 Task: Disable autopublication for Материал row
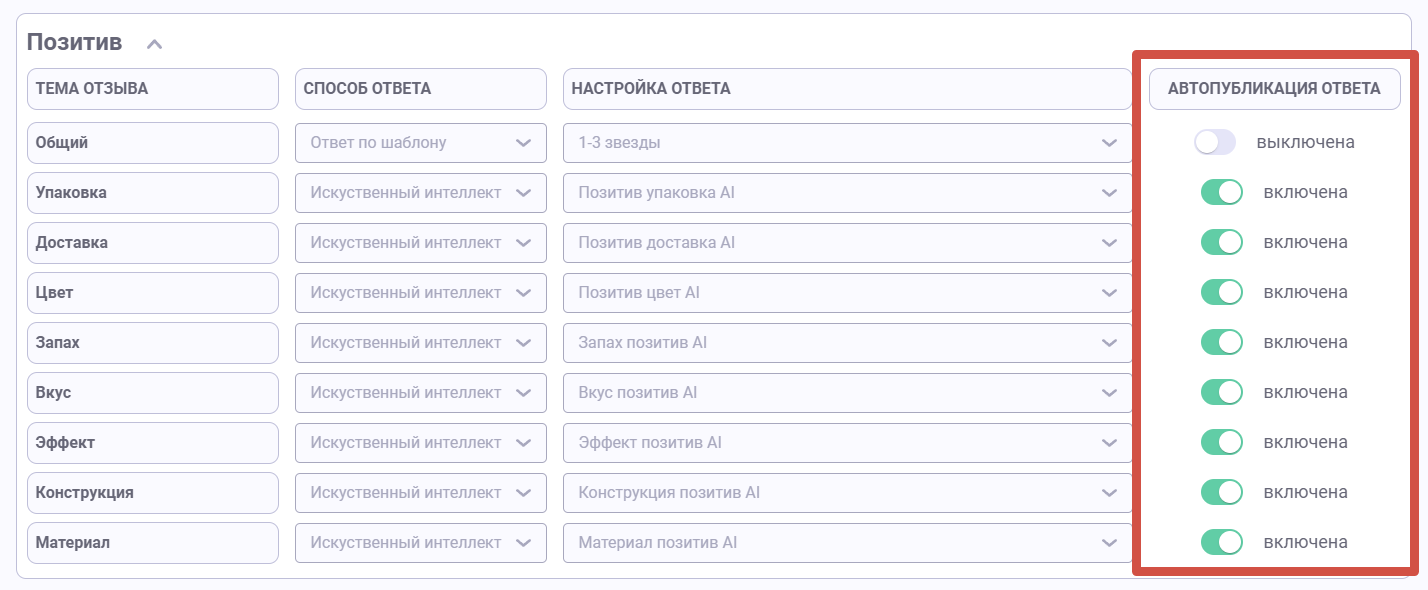(x=1221, y=542)
